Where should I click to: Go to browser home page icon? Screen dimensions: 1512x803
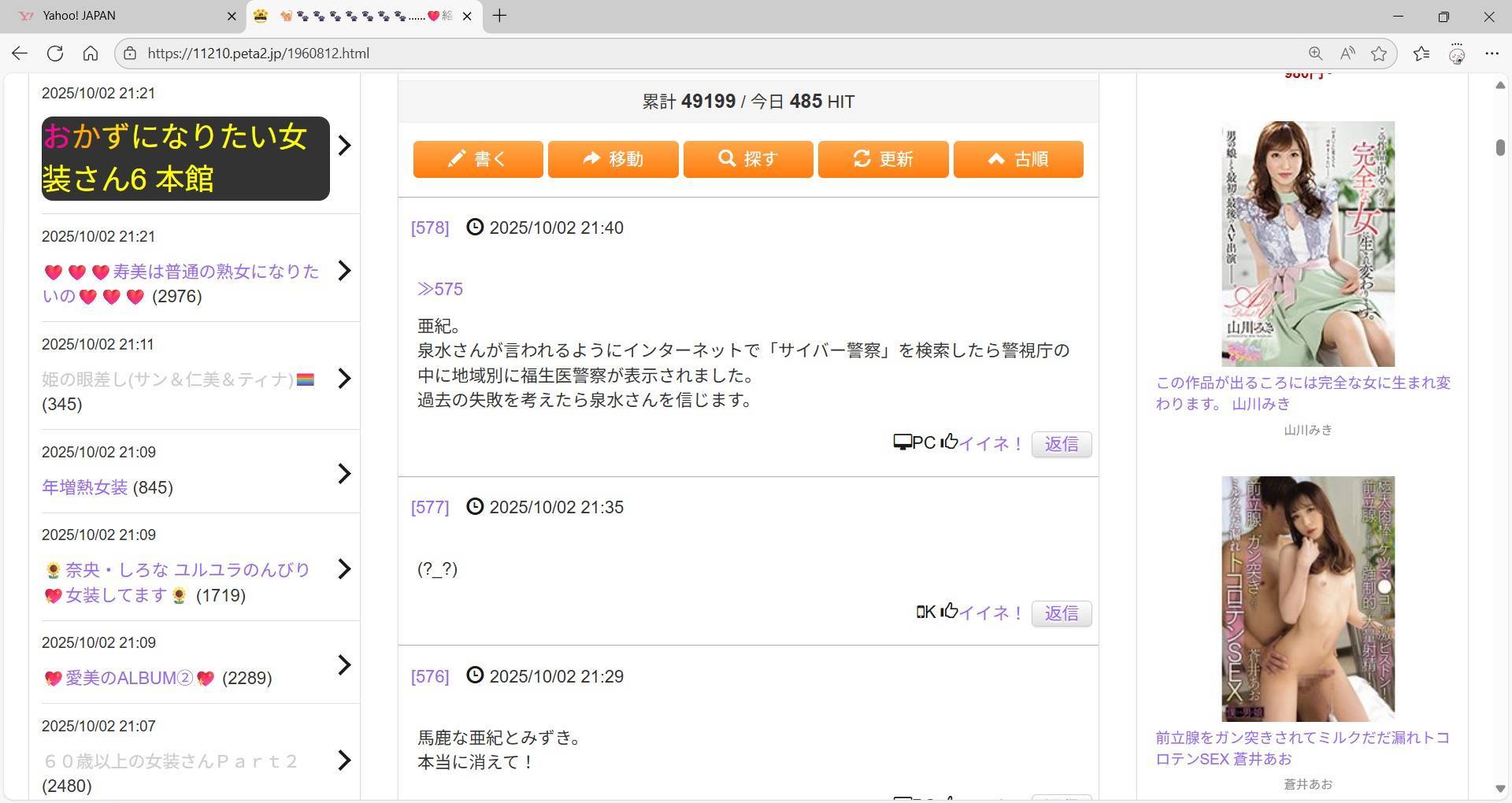coord(91,54)
